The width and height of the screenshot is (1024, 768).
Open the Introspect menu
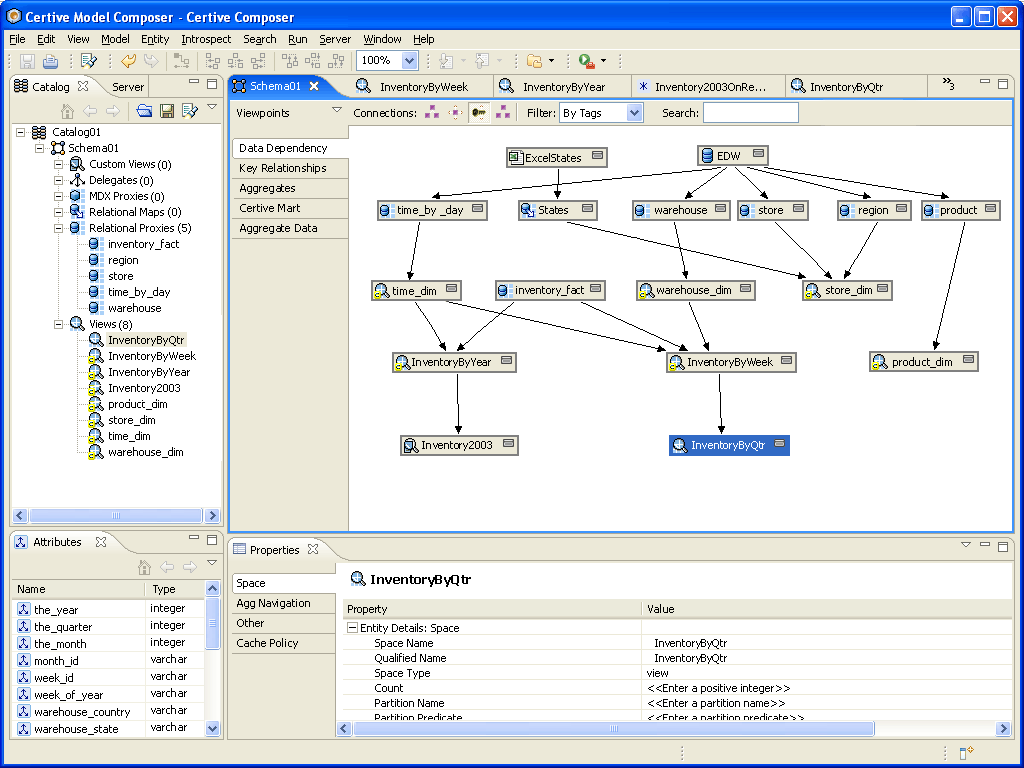click(x=206, y=39)
